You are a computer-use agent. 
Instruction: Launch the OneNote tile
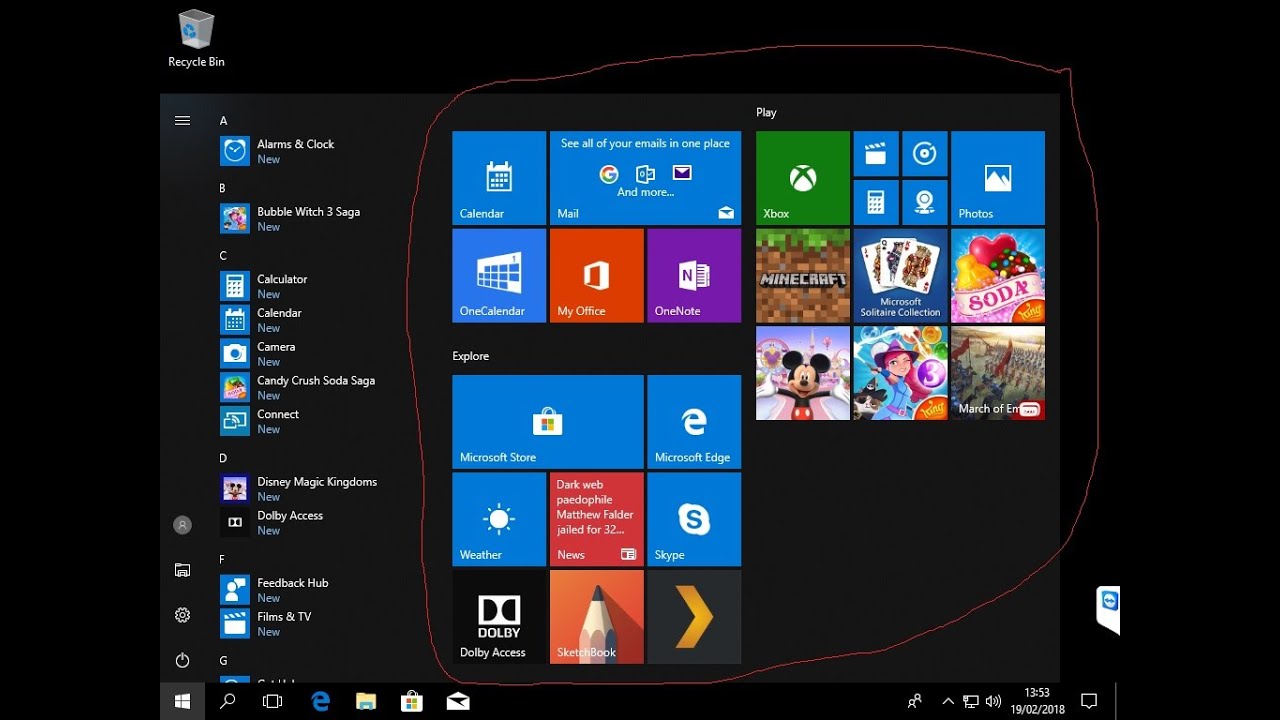click(694, 276)
